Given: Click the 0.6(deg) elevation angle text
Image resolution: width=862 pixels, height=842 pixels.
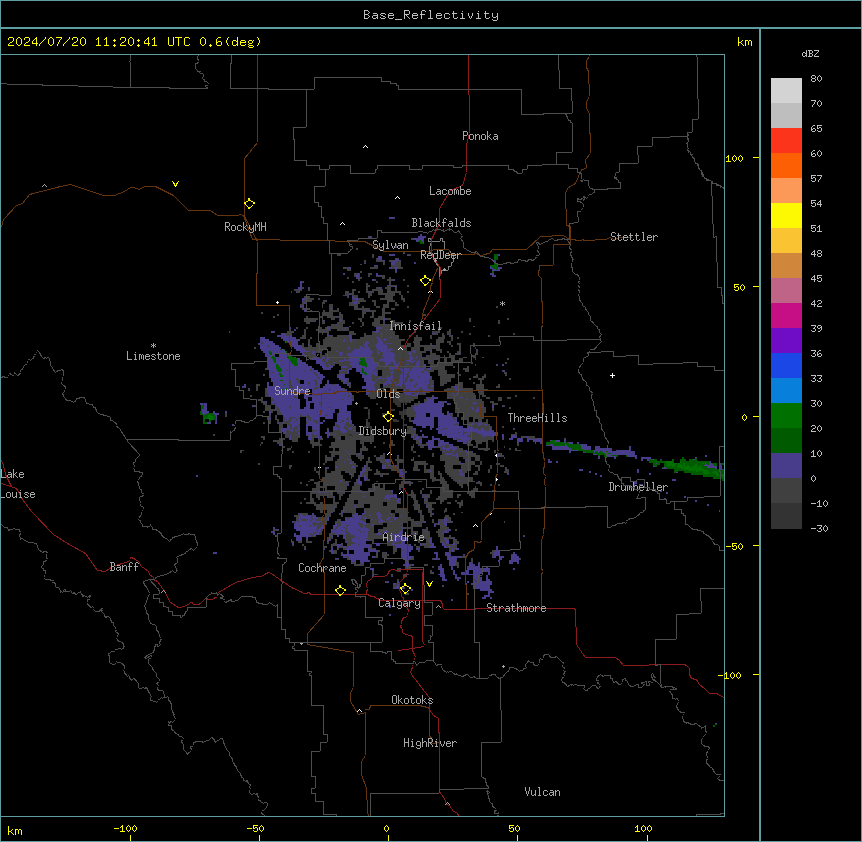Looking at the screenshot, I should click(230, 42).
